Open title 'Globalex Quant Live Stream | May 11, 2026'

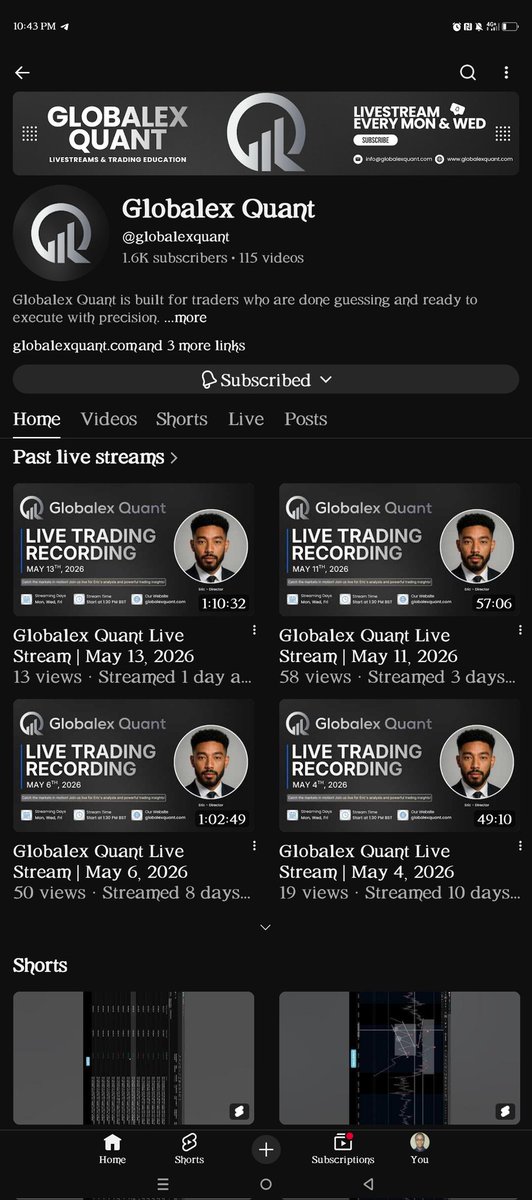point(368,646)
